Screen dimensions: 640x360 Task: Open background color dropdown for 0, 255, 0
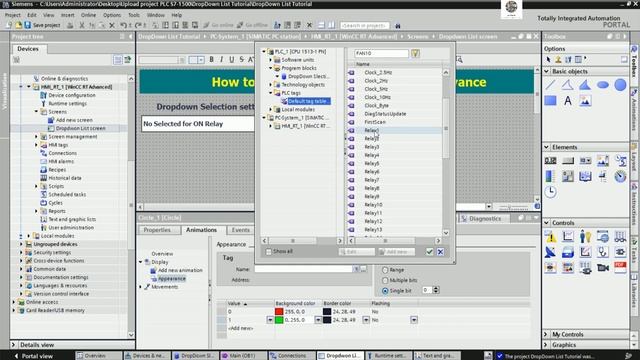coord(318,320)
